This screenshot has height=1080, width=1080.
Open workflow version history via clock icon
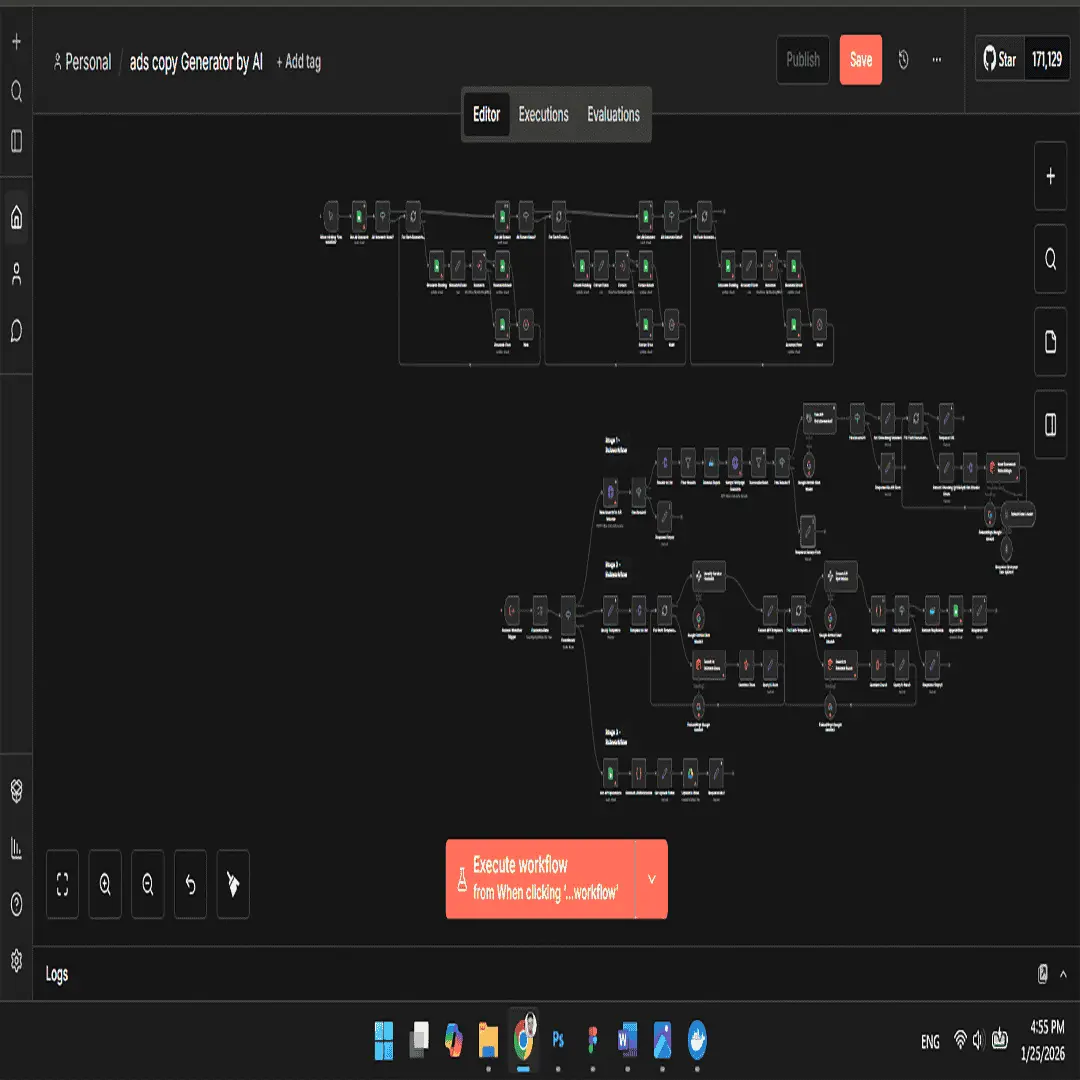click(903, 60)
